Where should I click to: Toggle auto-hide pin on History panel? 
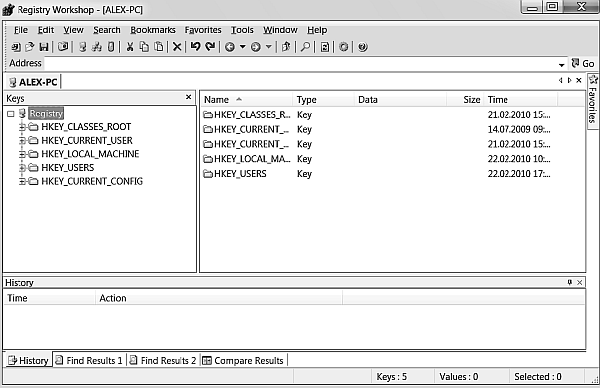[x=570, y=282]
